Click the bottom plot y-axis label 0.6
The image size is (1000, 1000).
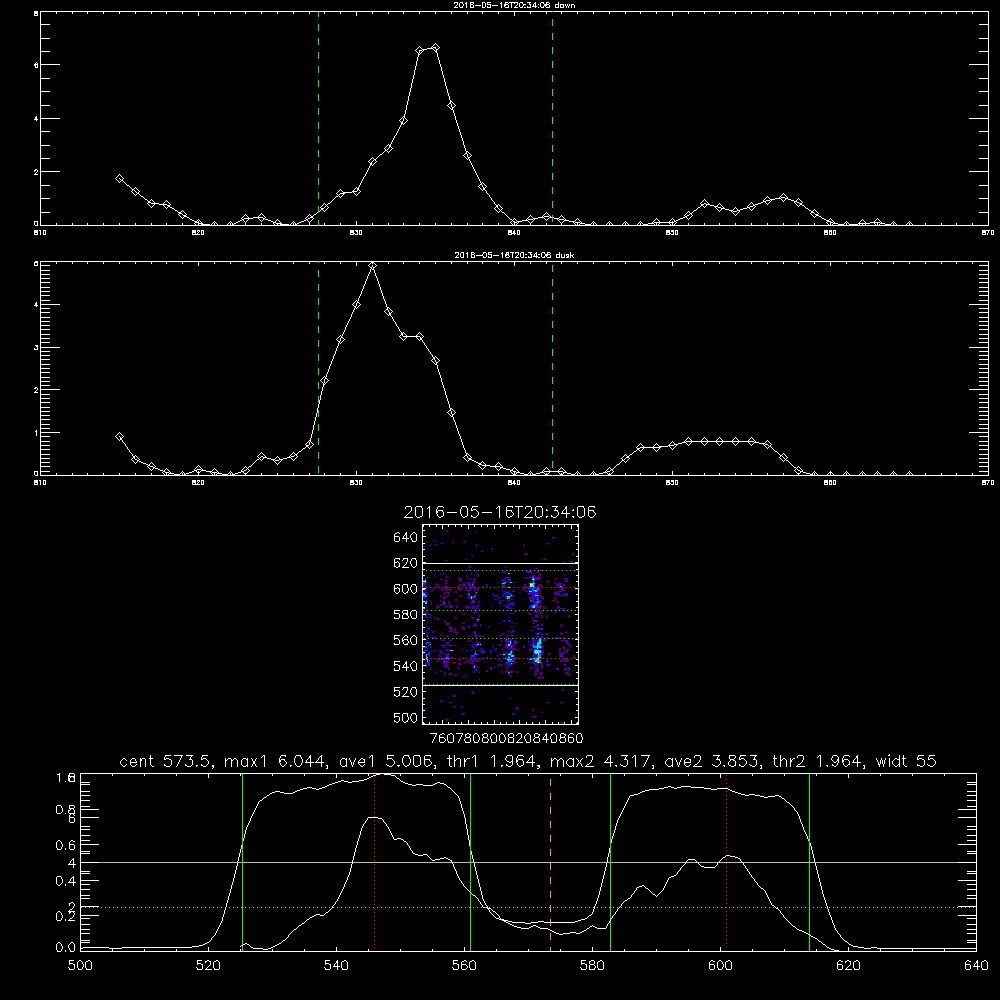(66, 845)
